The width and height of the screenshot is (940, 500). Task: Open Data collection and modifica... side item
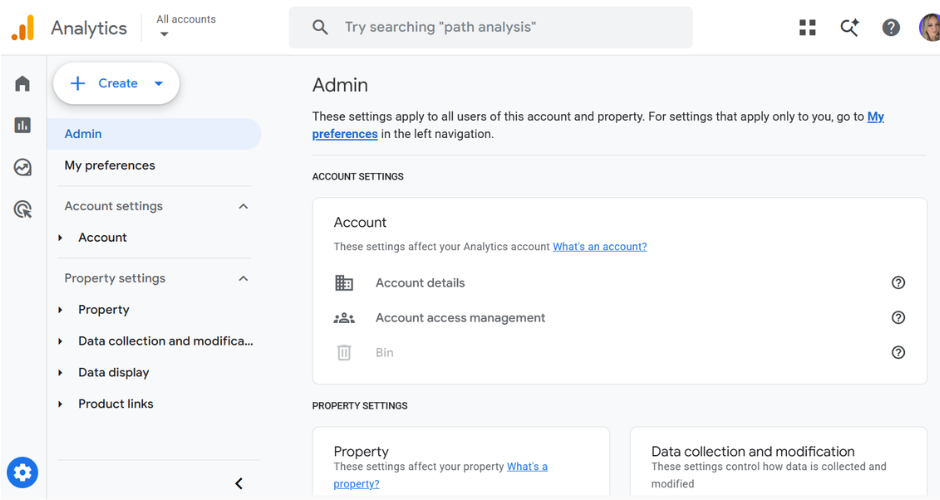pos(165,341)
